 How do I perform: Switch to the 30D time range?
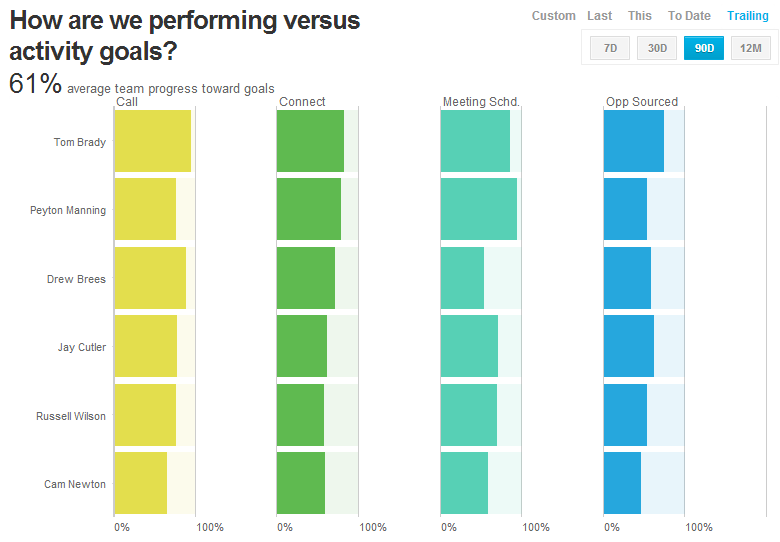(x=657, y=48)
